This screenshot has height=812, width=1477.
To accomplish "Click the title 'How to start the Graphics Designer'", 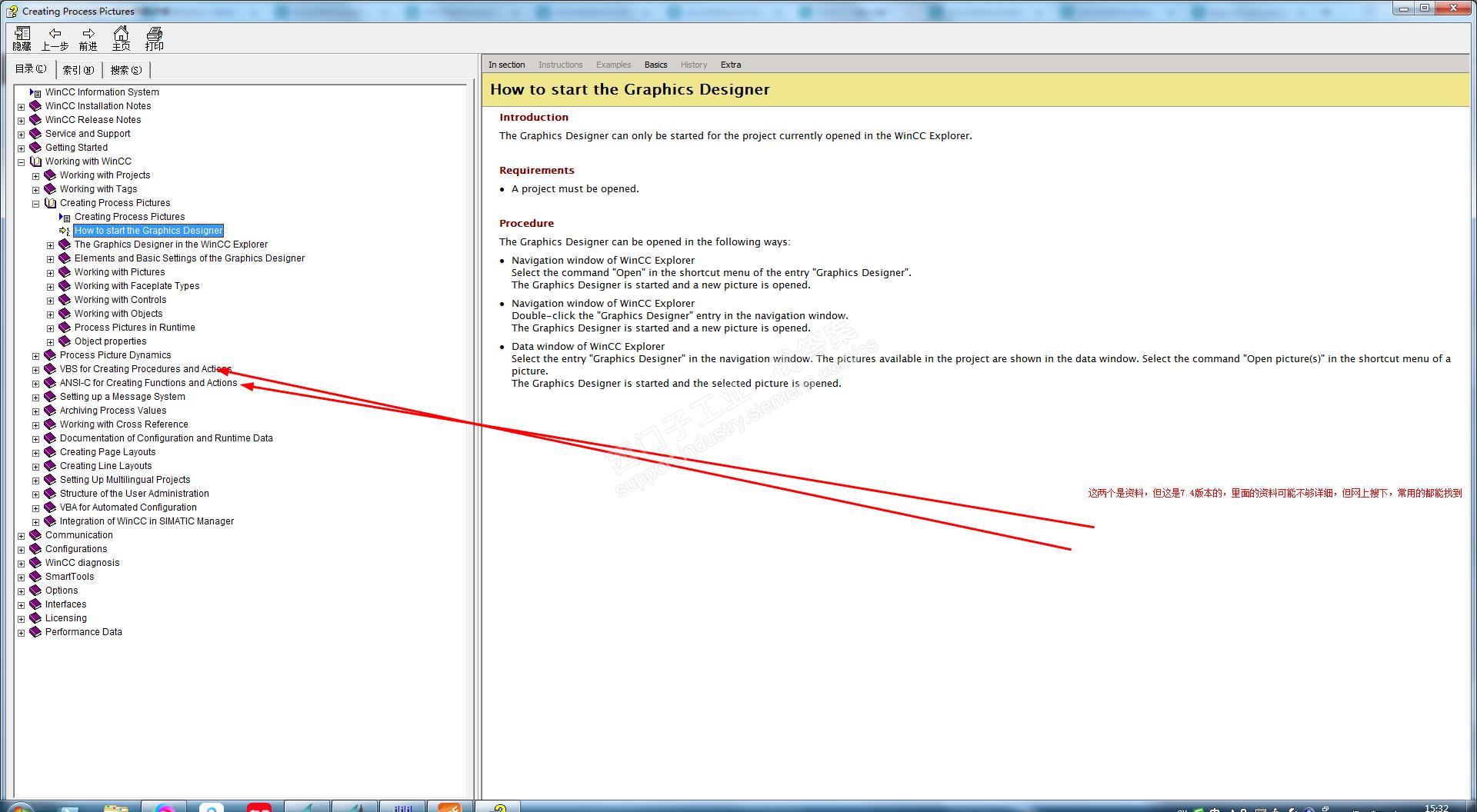I will (630, 89).
